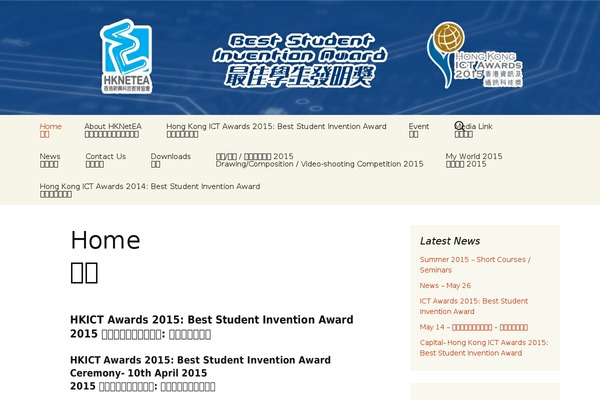This screenshot has width=600, height=400.
Task: Open Hong Kong ICT Awards 2014 menu item
Action: click(x=150, y=190)
